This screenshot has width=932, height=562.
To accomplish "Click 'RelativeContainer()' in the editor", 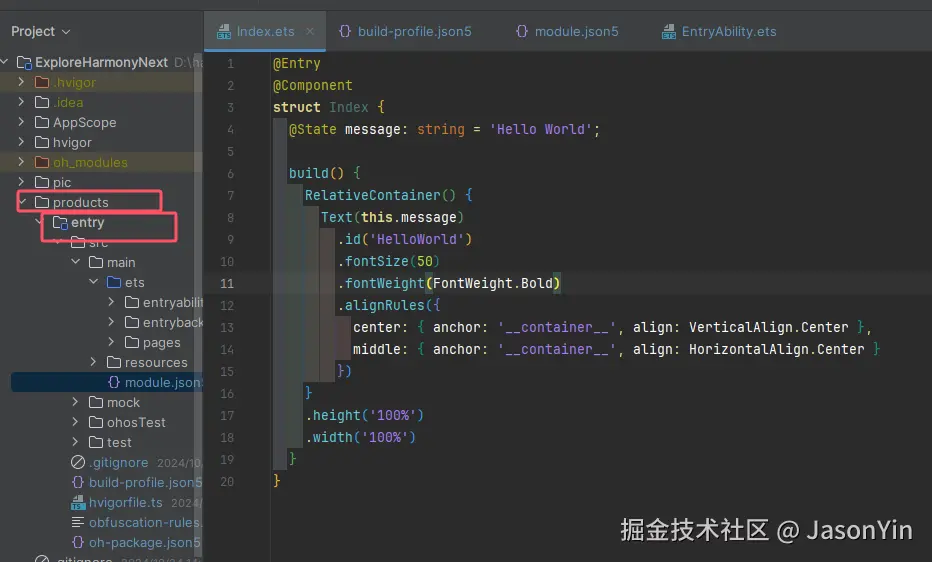I will (x=380, y=195).
